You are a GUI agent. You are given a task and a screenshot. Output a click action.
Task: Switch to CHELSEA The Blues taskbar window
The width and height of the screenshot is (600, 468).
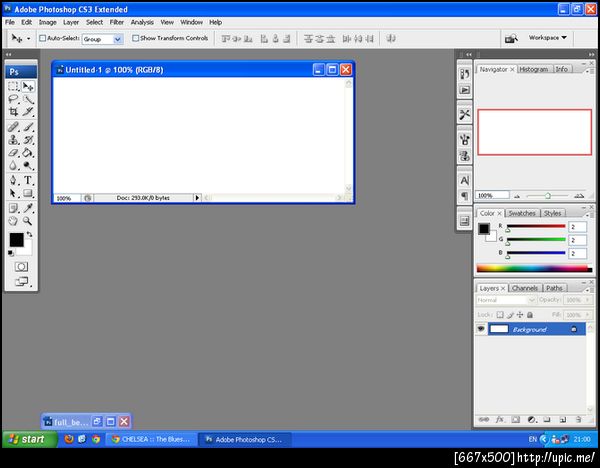(x=152, y=439)
